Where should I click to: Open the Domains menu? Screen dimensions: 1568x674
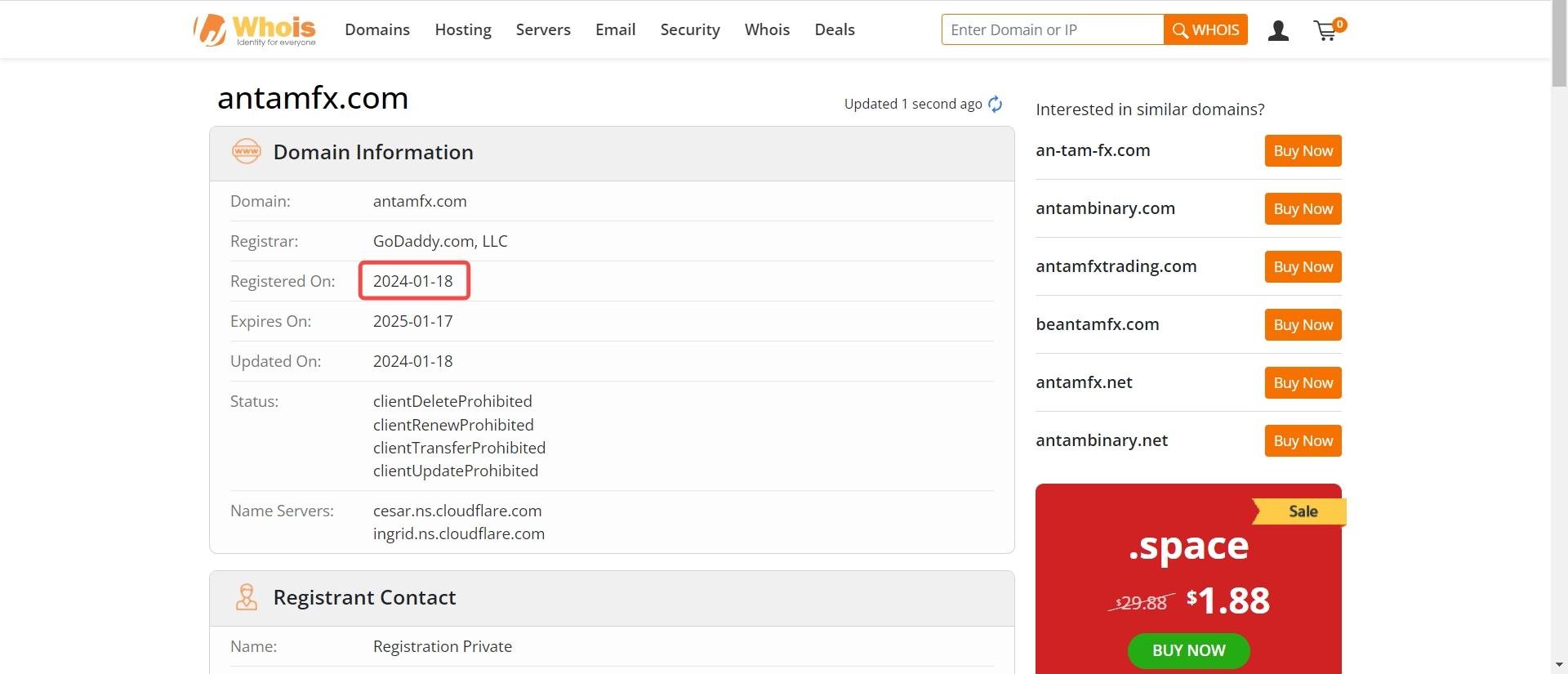point(377,29)
